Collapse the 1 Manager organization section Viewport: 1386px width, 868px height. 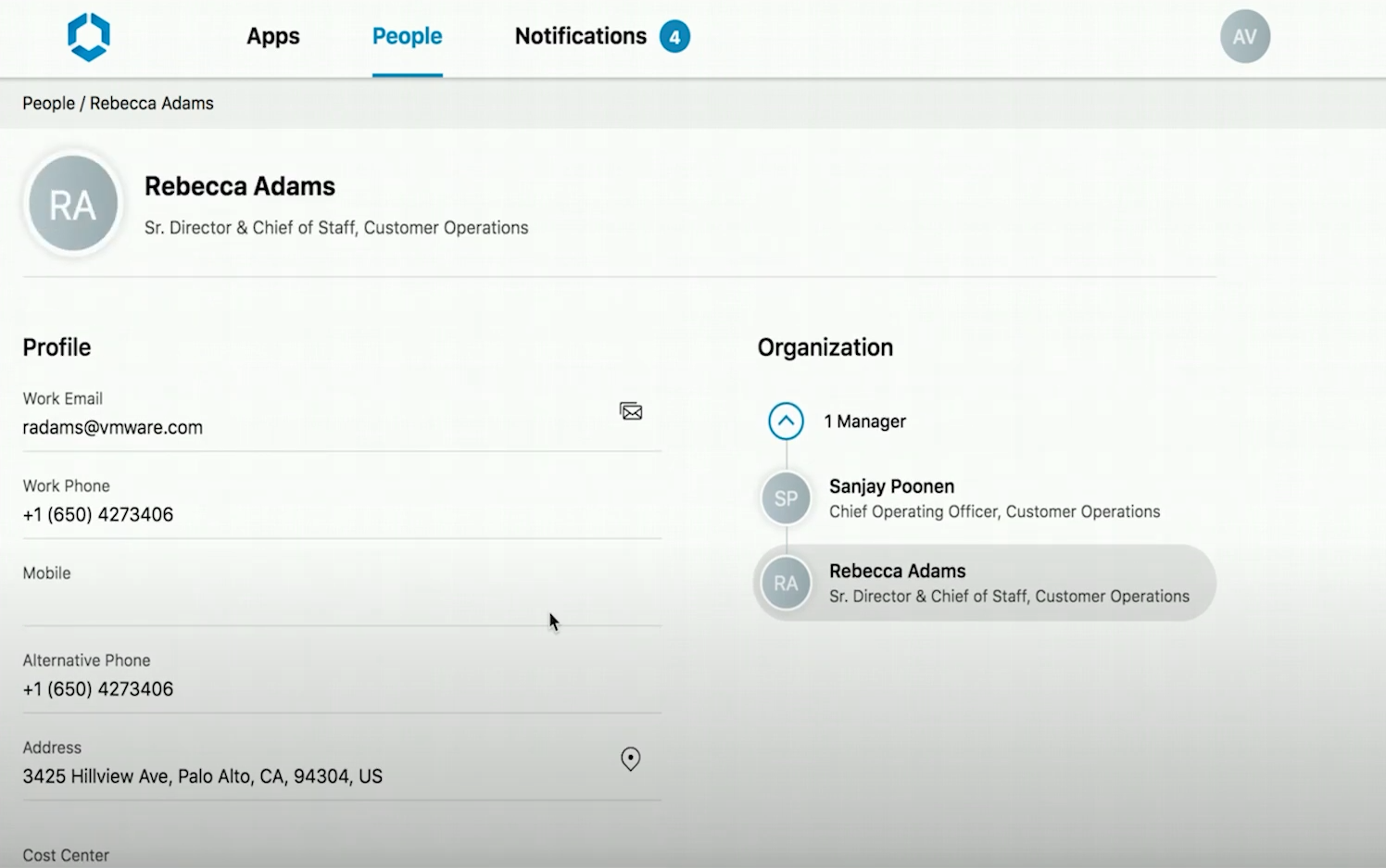[785, 421]
